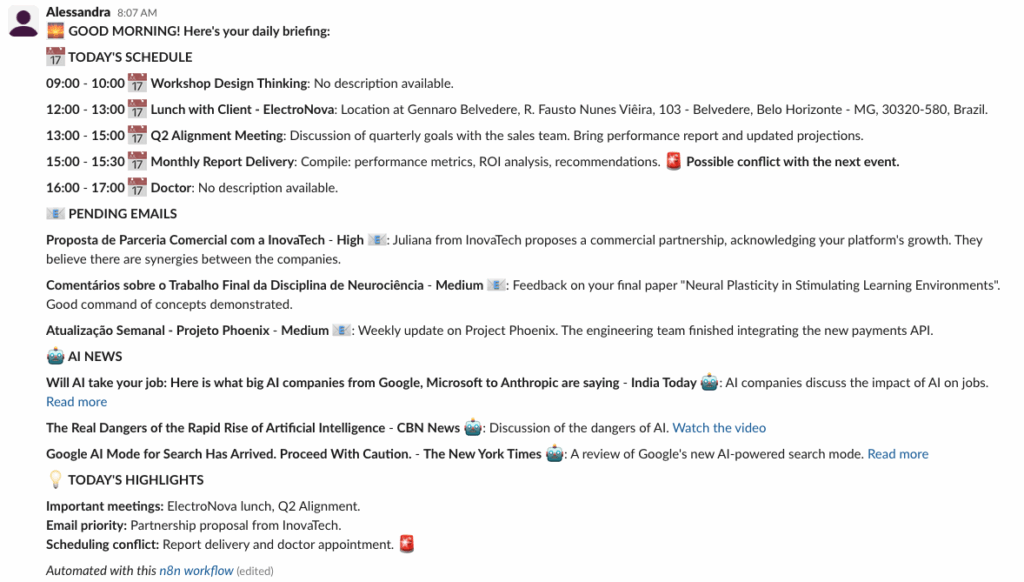Click calendar icon beside Doctor event

(137, 187)
